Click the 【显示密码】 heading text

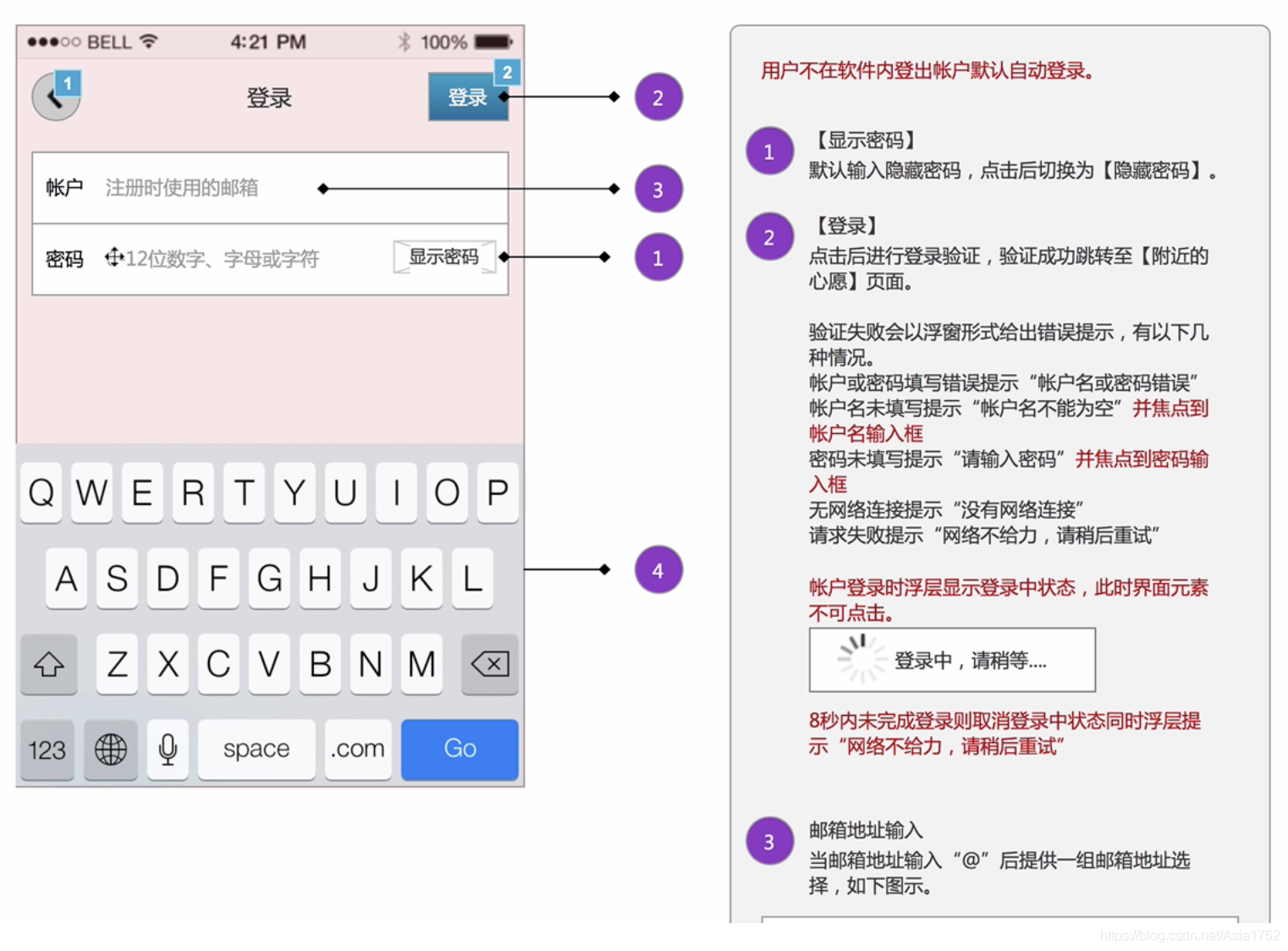point(865,140)
